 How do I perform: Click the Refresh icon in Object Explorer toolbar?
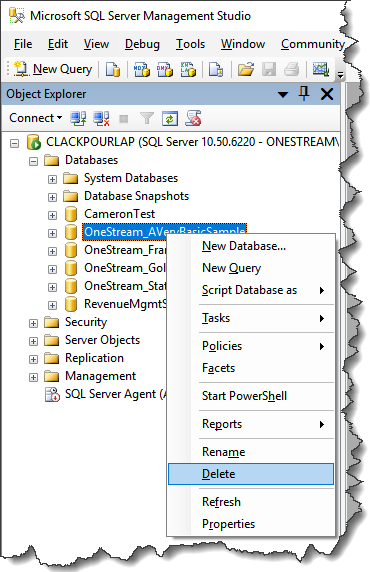click(x=170, y=119)
